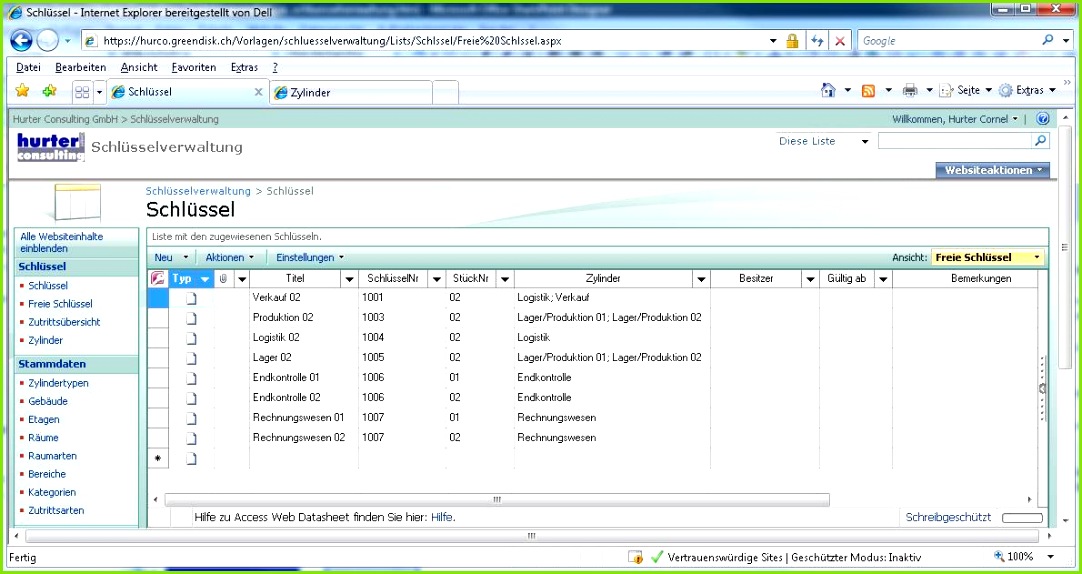
Task: Open the Ansicht view selector Freie Schlüssel
Action: point(988,258)
